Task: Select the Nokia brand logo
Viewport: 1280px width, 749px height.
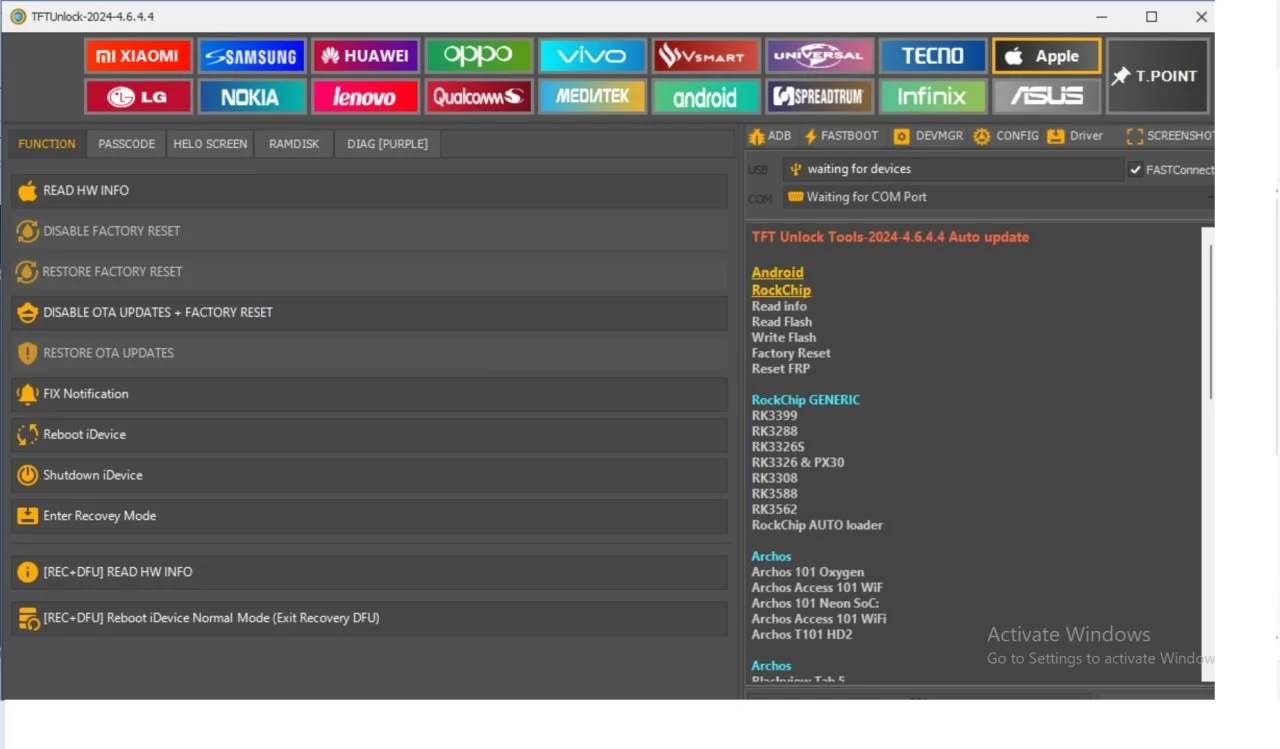Action: tap(251, 97)
